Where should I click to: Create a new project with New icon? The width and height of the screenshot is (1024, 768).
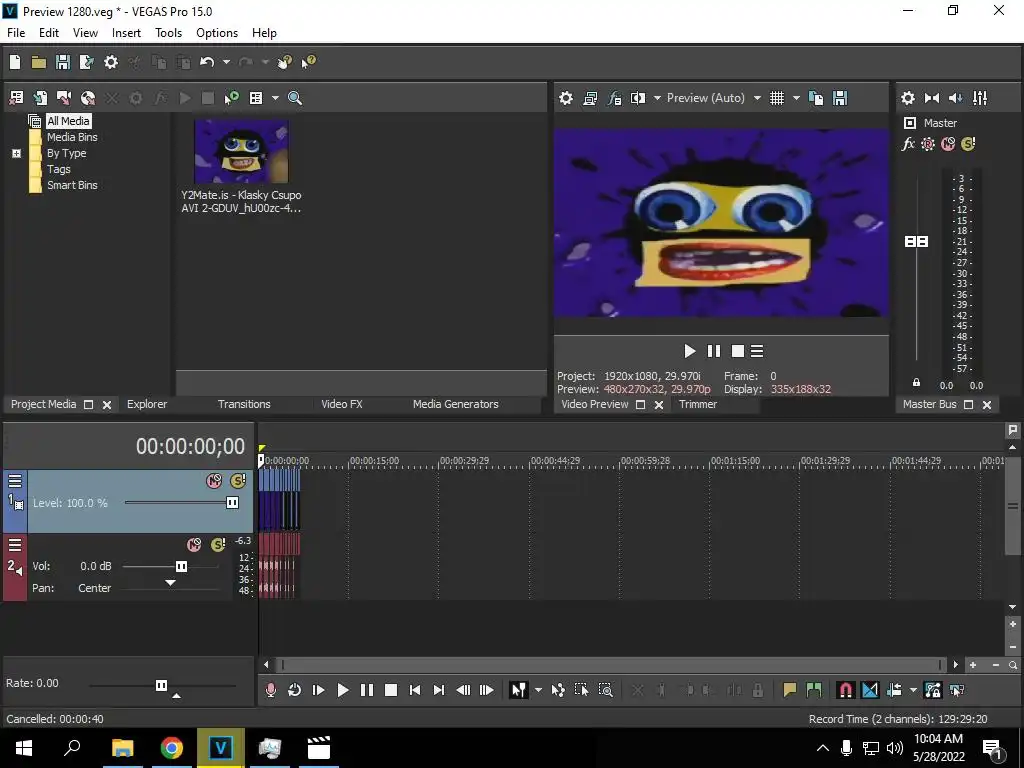click(15, 62)
